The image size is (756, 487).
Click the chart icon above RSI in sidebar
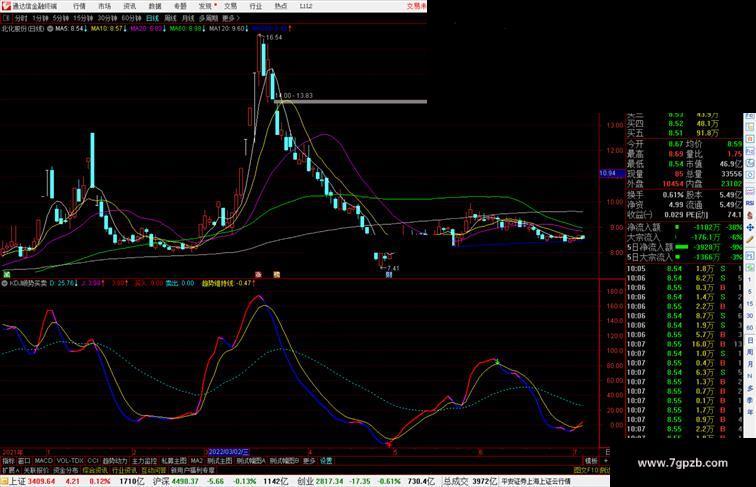click(750, 190)
